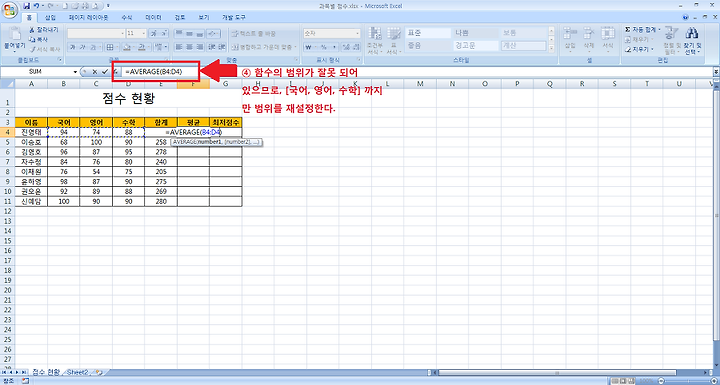This screenshot has height=385, width=720.
Task: Toggle italic (가) formatting
Action: tap(83, 47)
